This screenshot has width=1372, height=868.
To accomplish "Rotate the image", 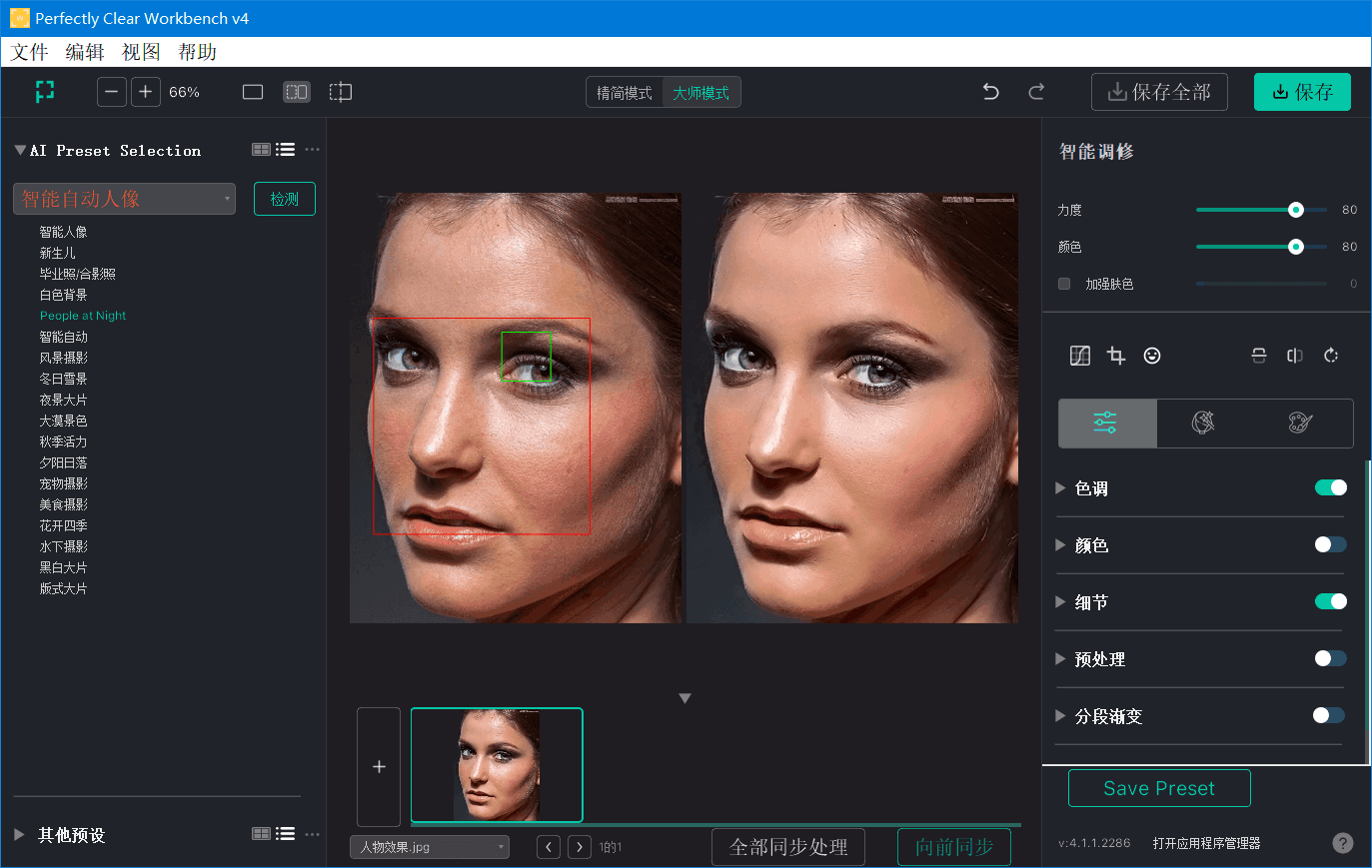I will coord(1330,355).
